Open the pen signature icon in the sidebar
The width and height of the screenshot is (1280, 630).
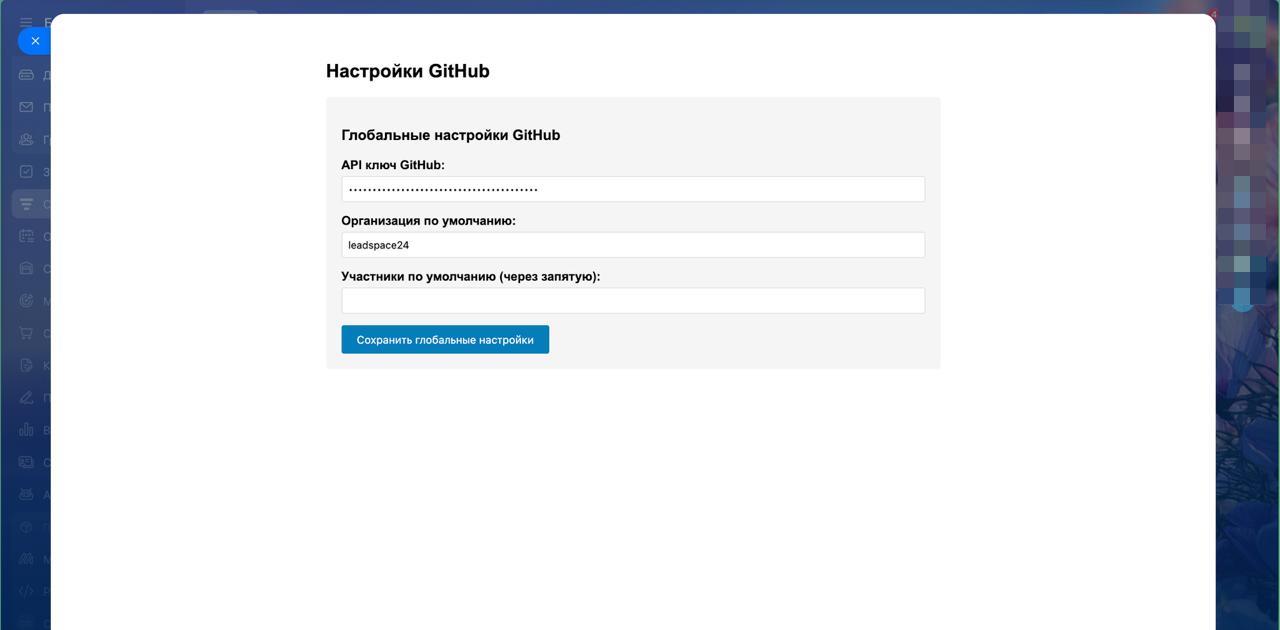[26, 398]
